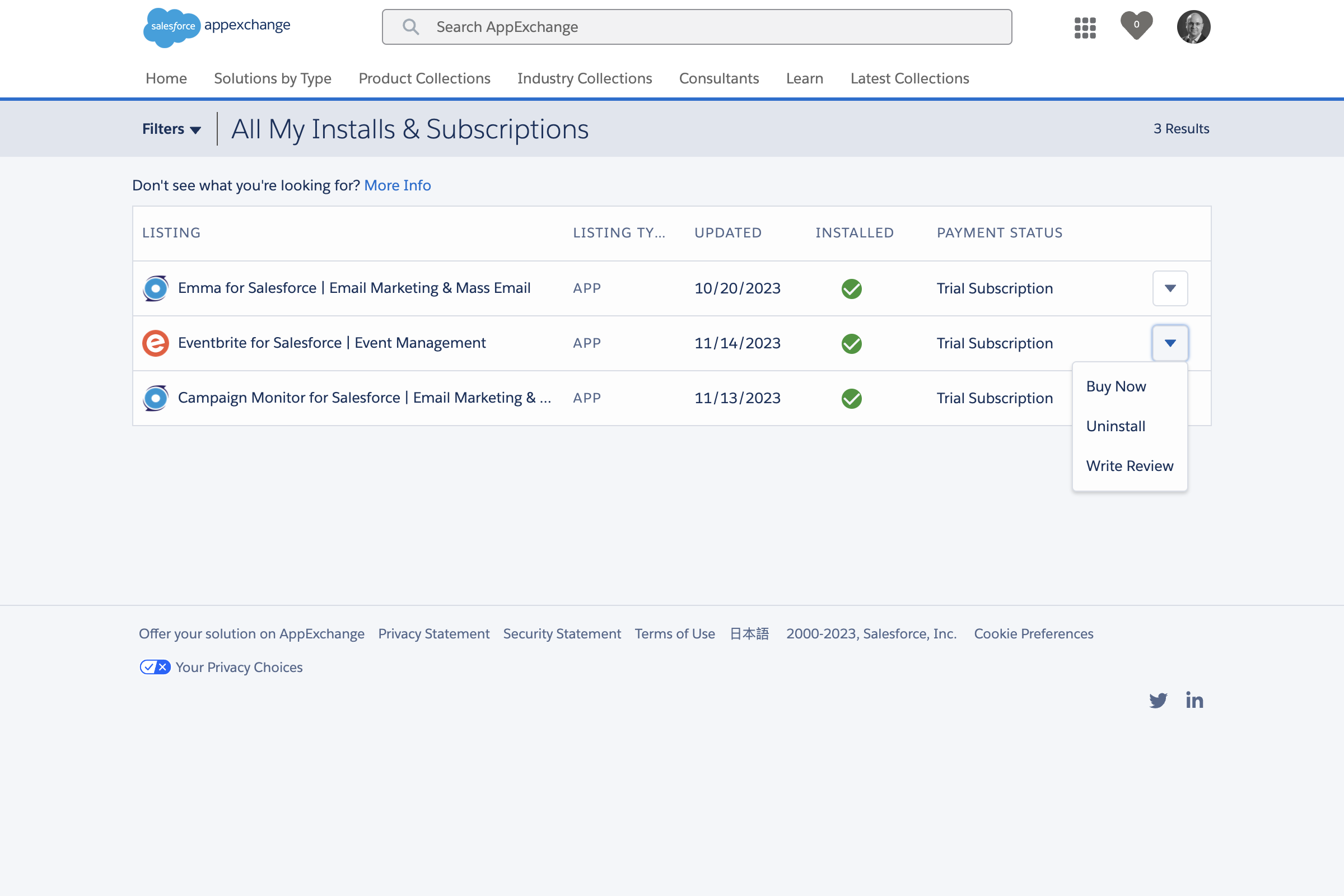Open the Security Statement link

562,634
